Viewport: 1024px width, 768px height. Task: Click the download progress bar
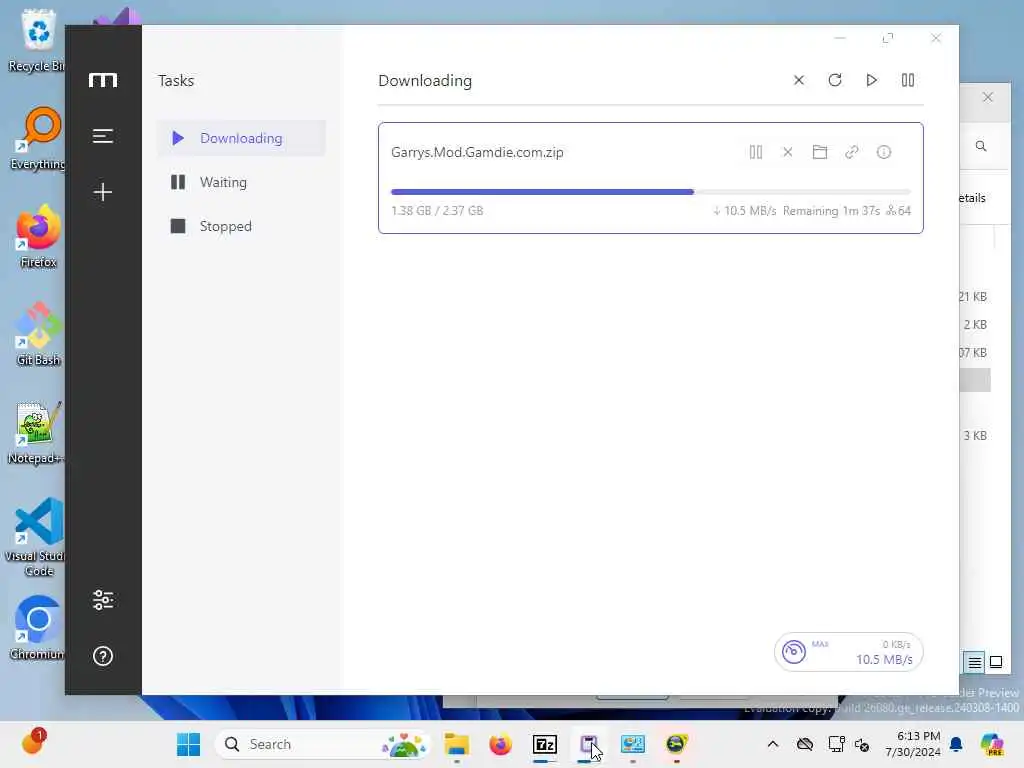point(650,192)
